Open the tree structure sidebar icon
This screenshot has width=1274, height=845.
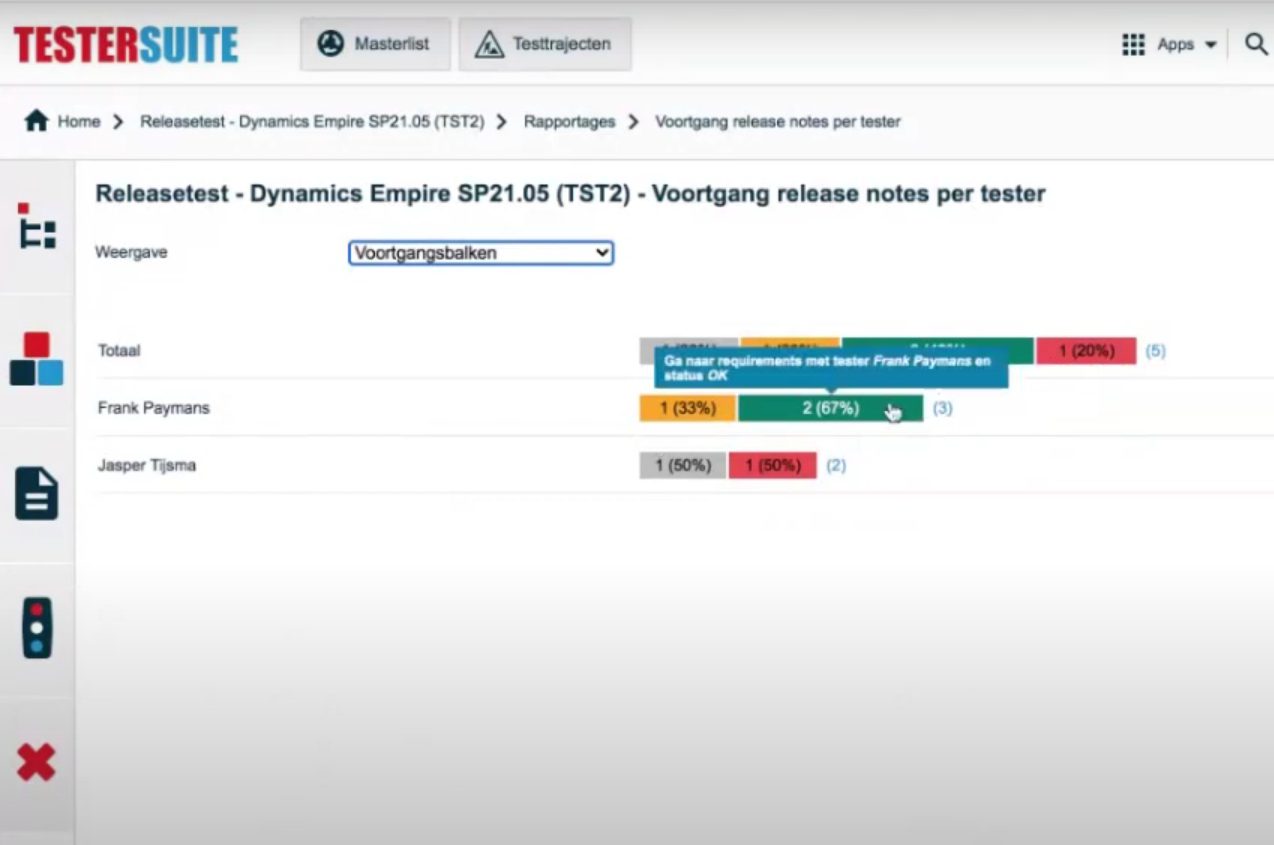pyautogui.click(x=37, y=227)
